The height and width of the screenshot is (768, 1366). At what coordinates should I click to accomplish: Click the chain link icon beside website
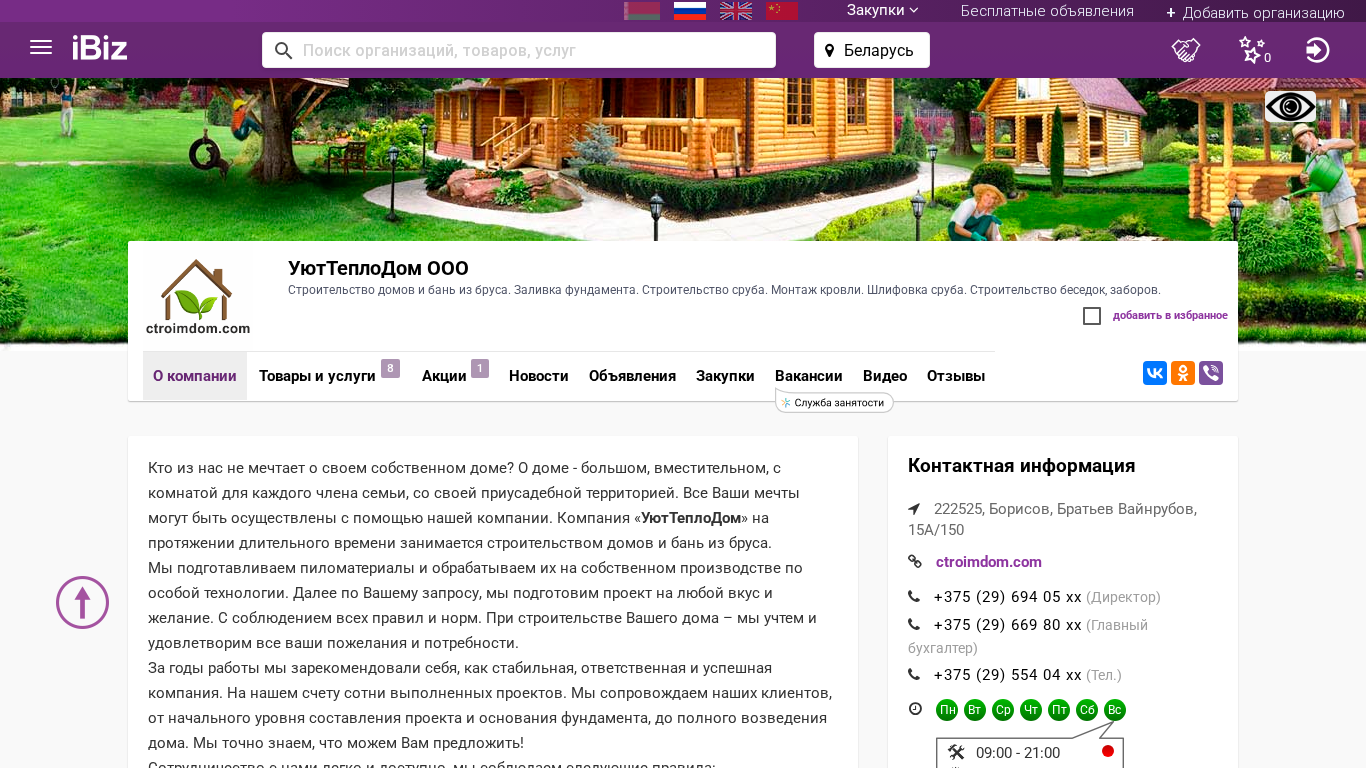915,562
